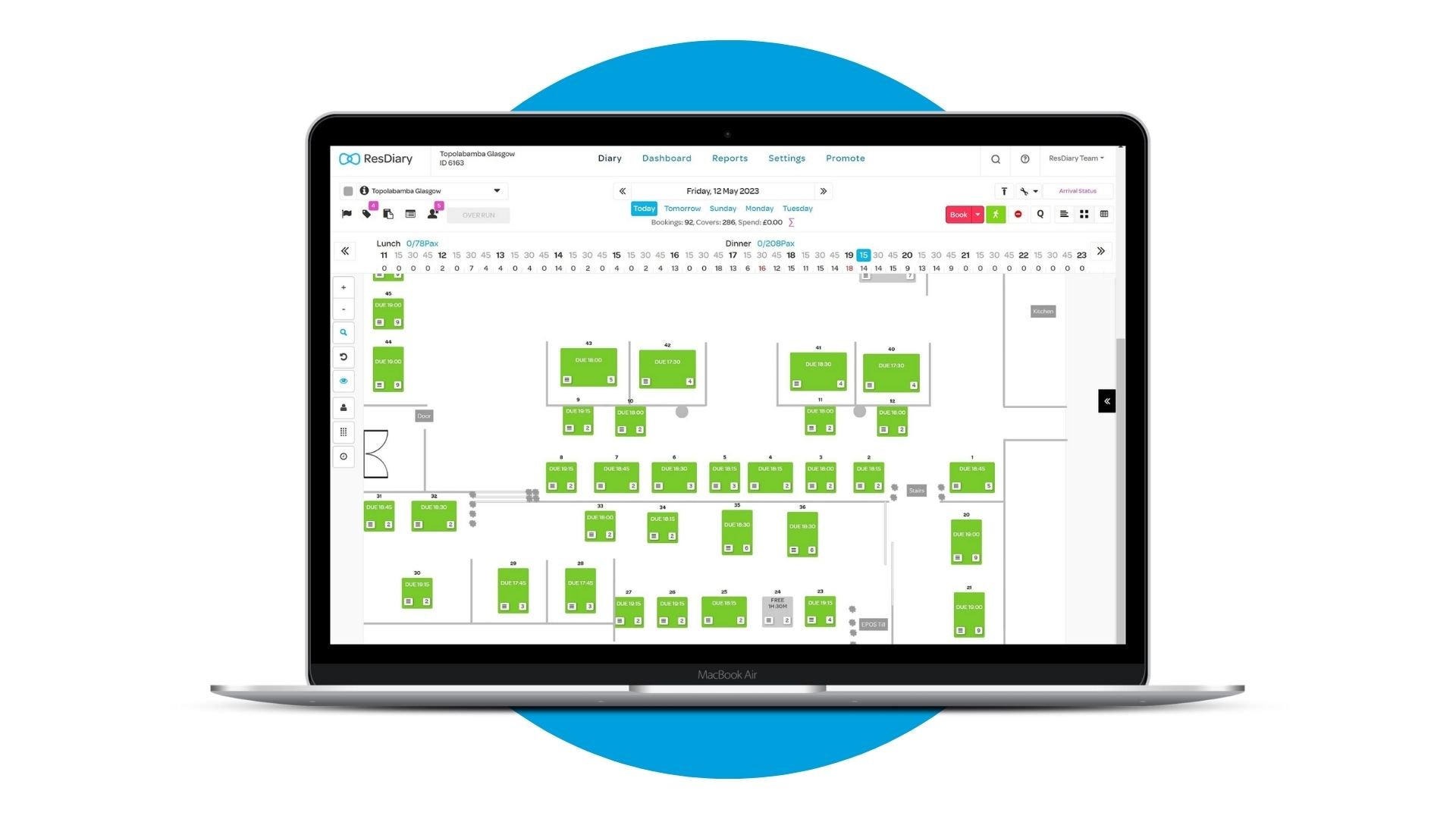Click the list view icon in toolbar

point(1062,214)
